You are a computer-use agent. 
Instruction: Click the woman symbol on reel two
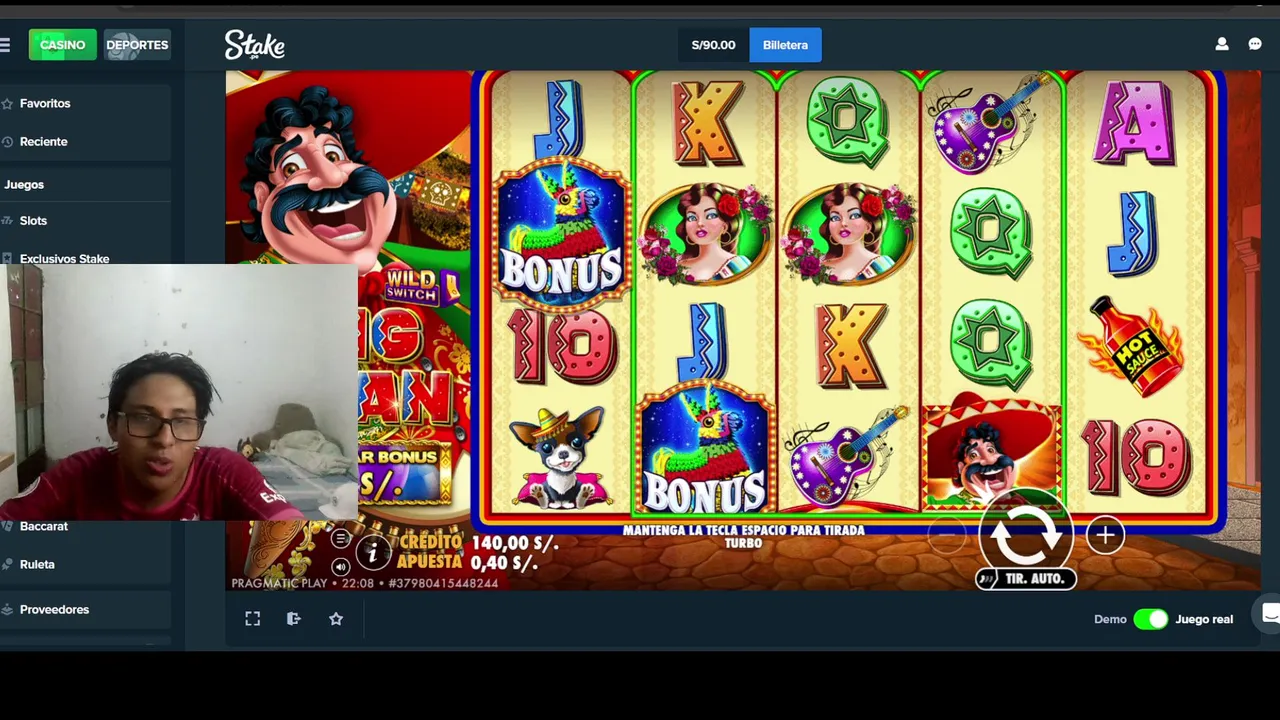705,234
